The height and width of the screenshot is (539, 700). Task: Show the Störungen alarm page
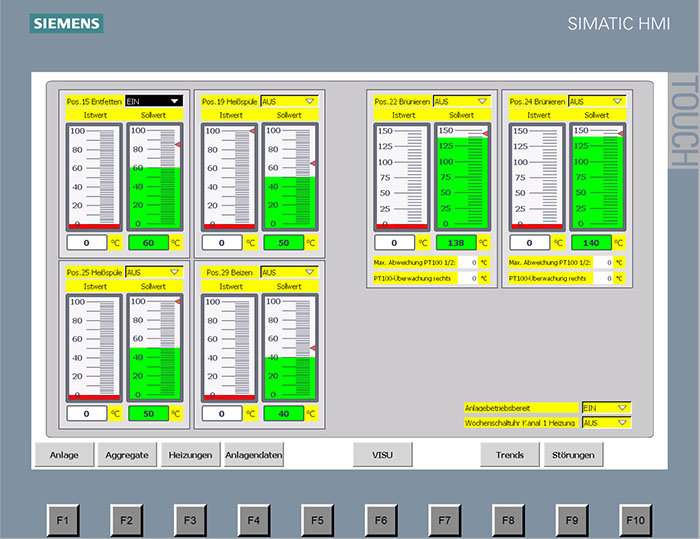(574, 455)
